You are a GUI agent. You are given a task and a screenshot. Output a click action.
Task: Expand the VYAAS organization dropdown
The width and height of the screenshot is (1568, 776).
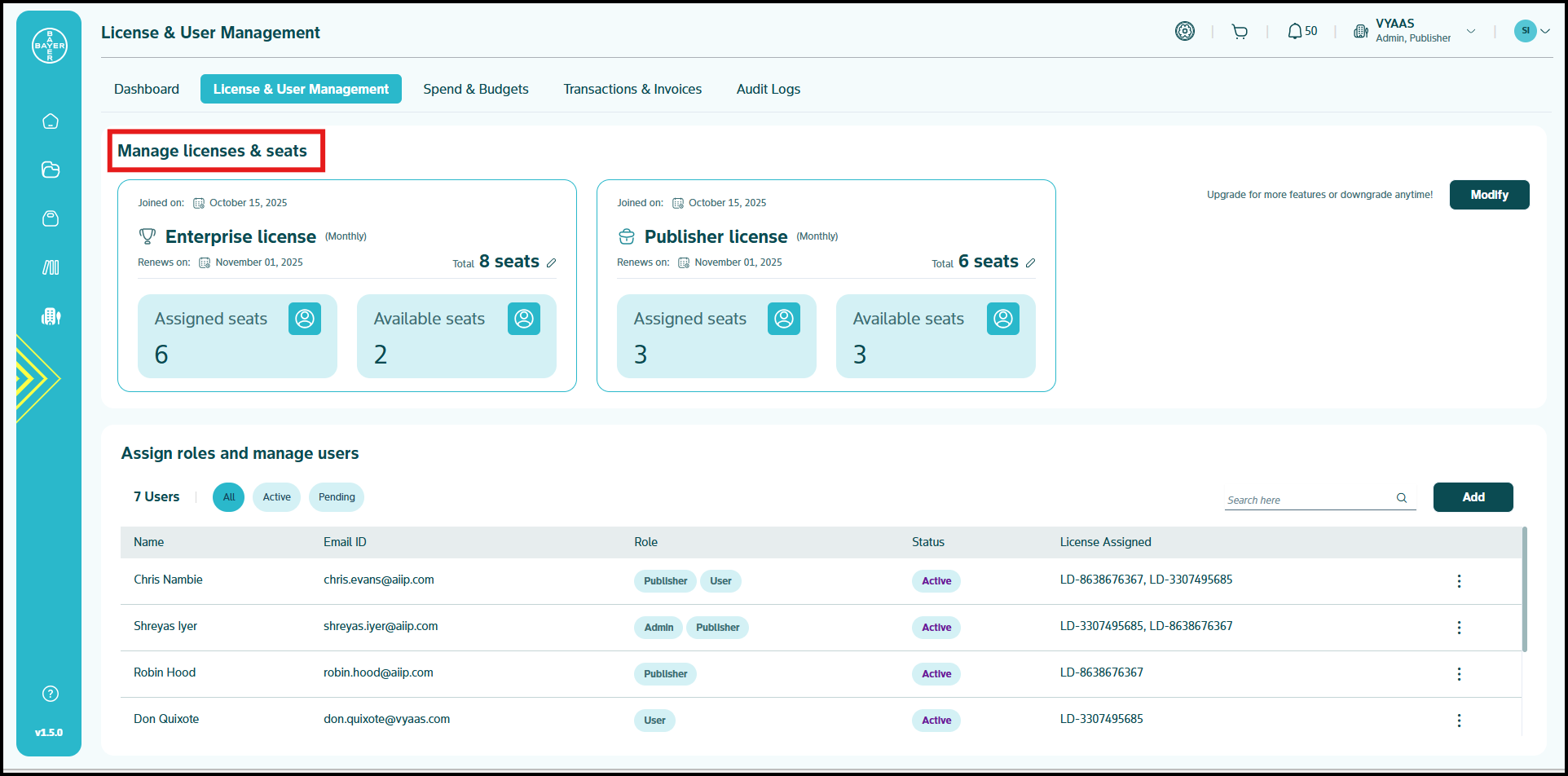coord(1471,32)
